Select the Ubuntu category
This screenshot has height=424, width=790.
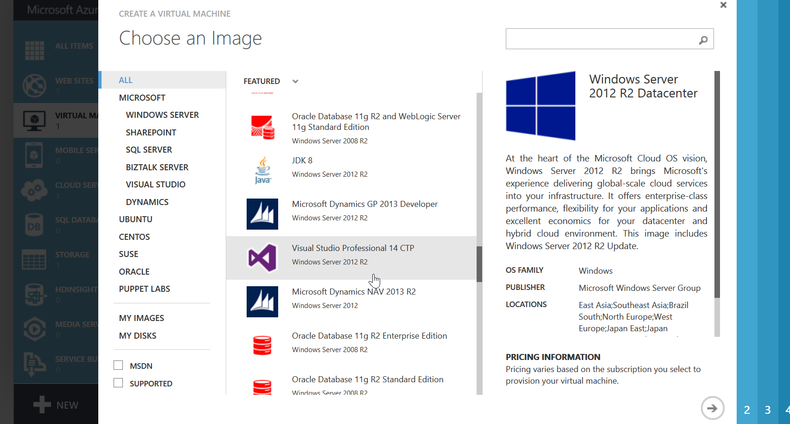[x=136, y=219]
